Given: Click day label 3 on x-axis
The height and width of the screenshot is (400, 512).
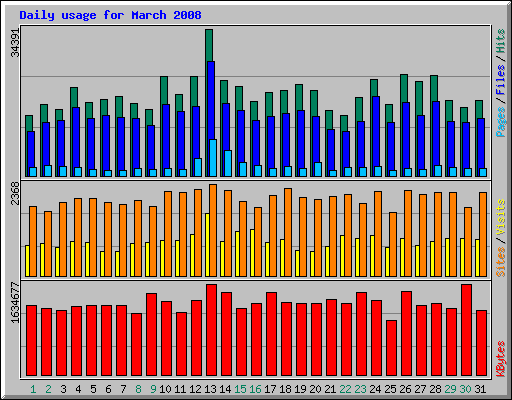Looking at the screenshot, I should tap(63, 389).
